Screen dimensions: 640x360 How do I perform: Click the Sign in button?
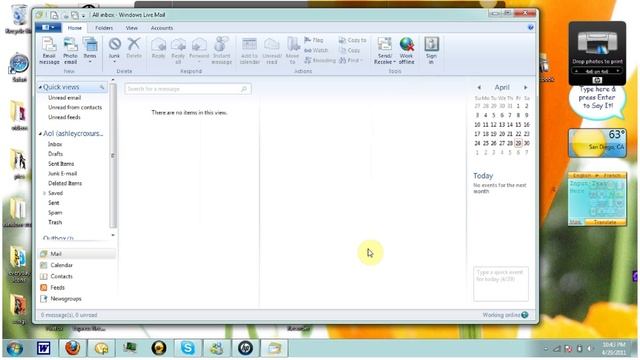(431, 51)
